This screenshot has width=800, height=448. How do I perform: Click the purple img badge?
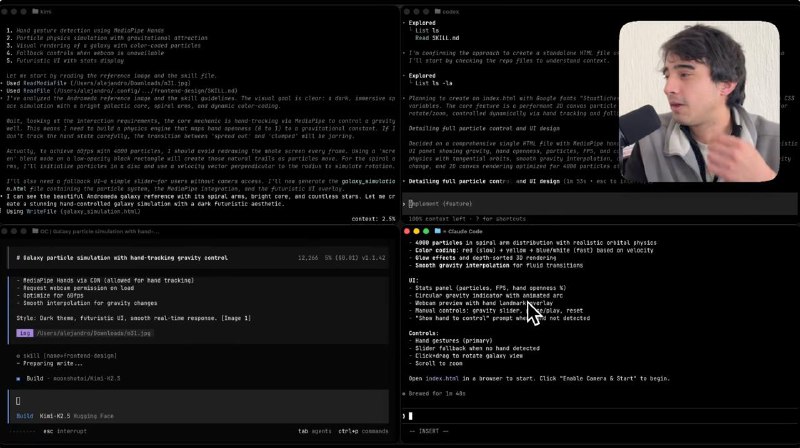(25, 332)
